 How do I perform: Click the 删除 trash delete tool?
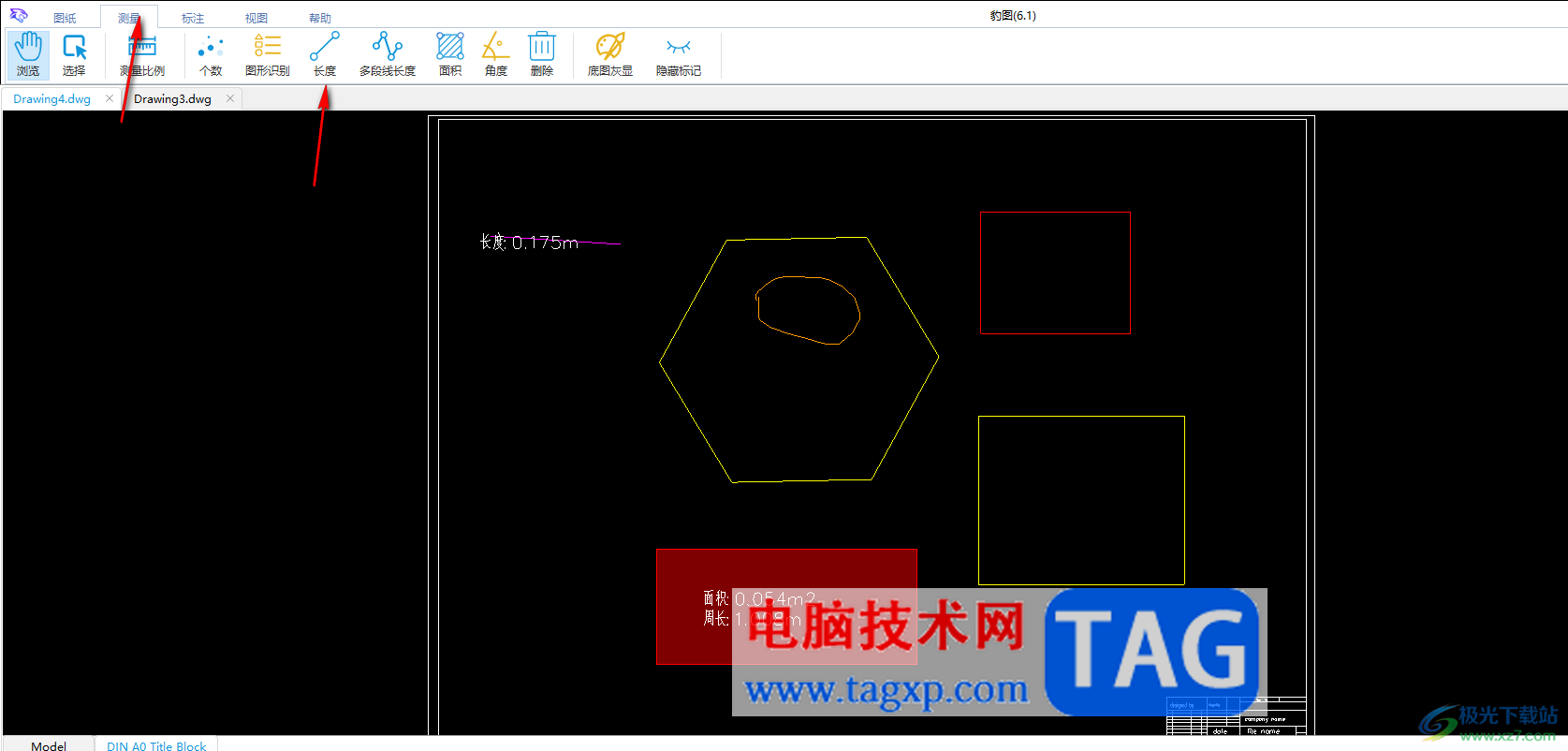point(542,54)
